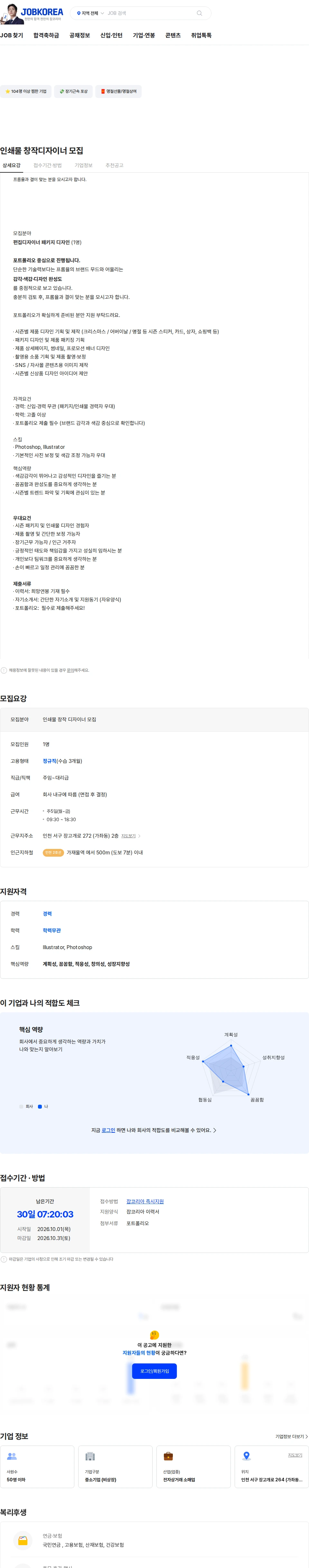
Task: Open 기업정보 더보기
Action: click(291, 1437)
